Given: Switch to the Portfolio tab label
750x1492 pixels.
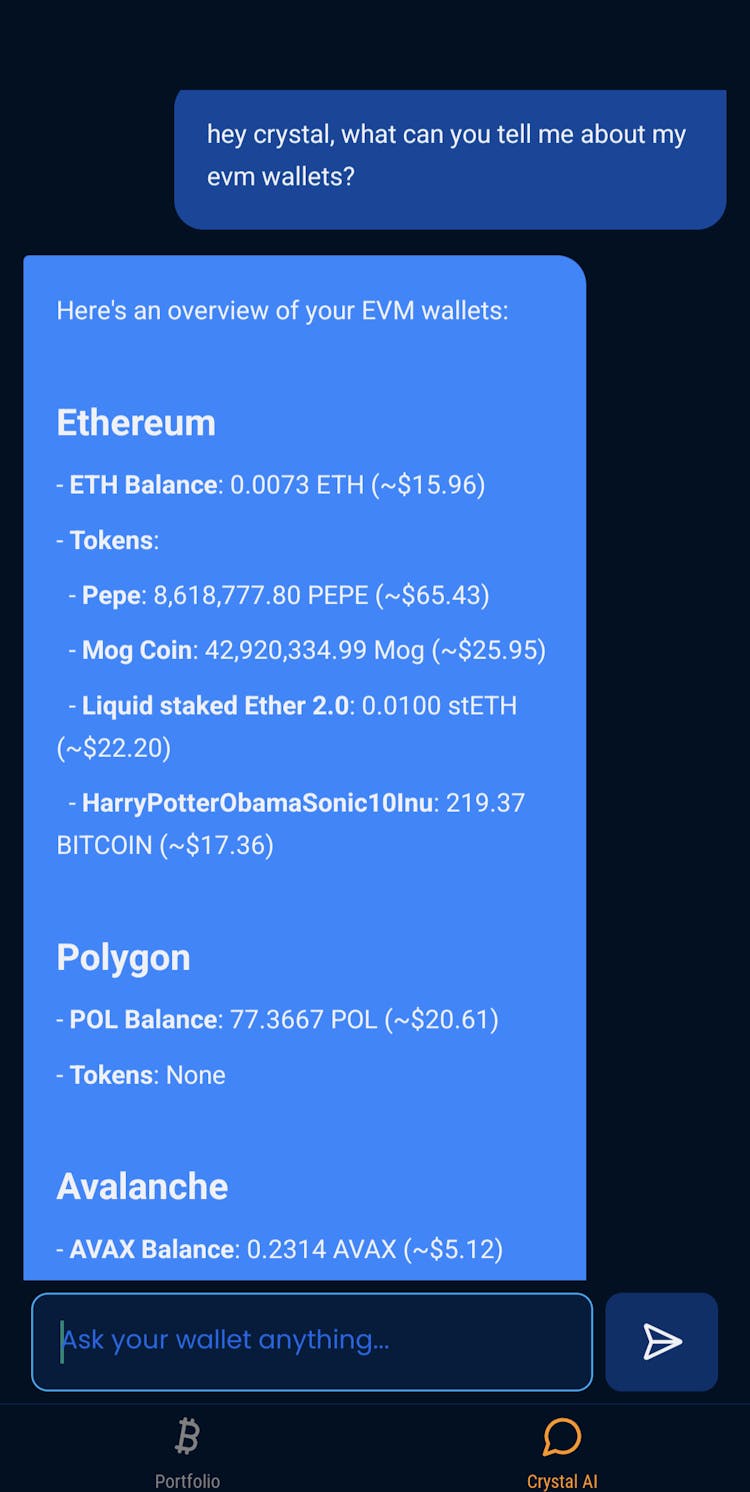Looking at the screenshot, I should point(187,1480).
